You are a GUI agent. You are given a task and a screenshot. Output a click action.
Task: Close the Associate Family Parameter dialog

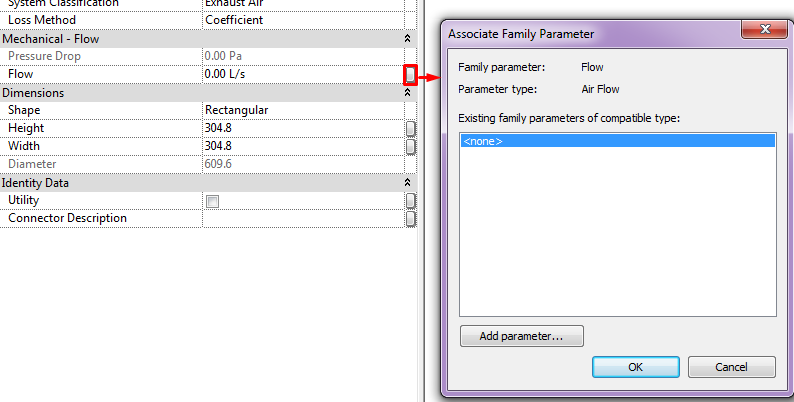tap(765, 29)
